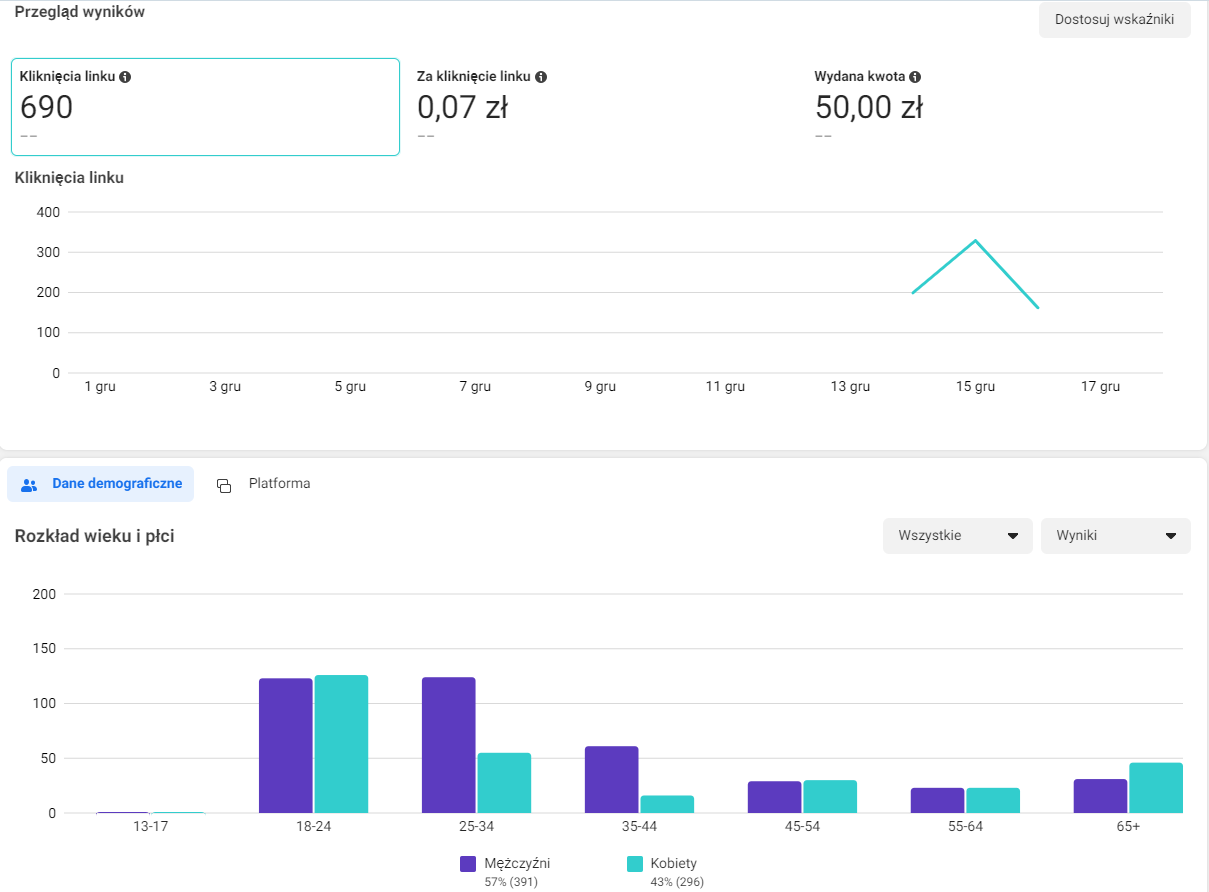1209x892 pixels.
Task: Click info icon beside Za kliknięcie linku
Action: point(541,77)
